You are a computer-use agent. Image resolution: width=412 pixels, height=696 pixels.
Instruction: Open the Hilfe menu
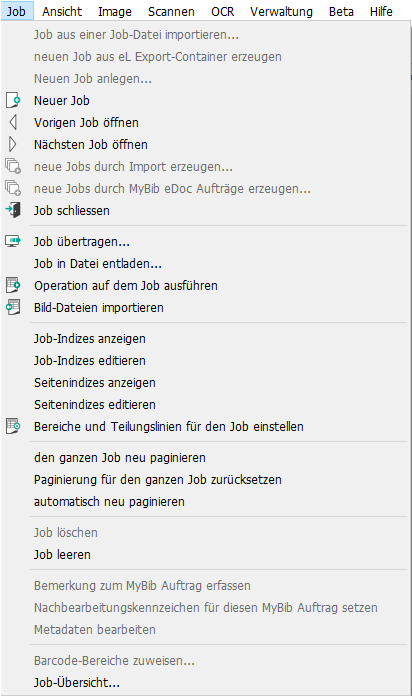coord(381,11)
